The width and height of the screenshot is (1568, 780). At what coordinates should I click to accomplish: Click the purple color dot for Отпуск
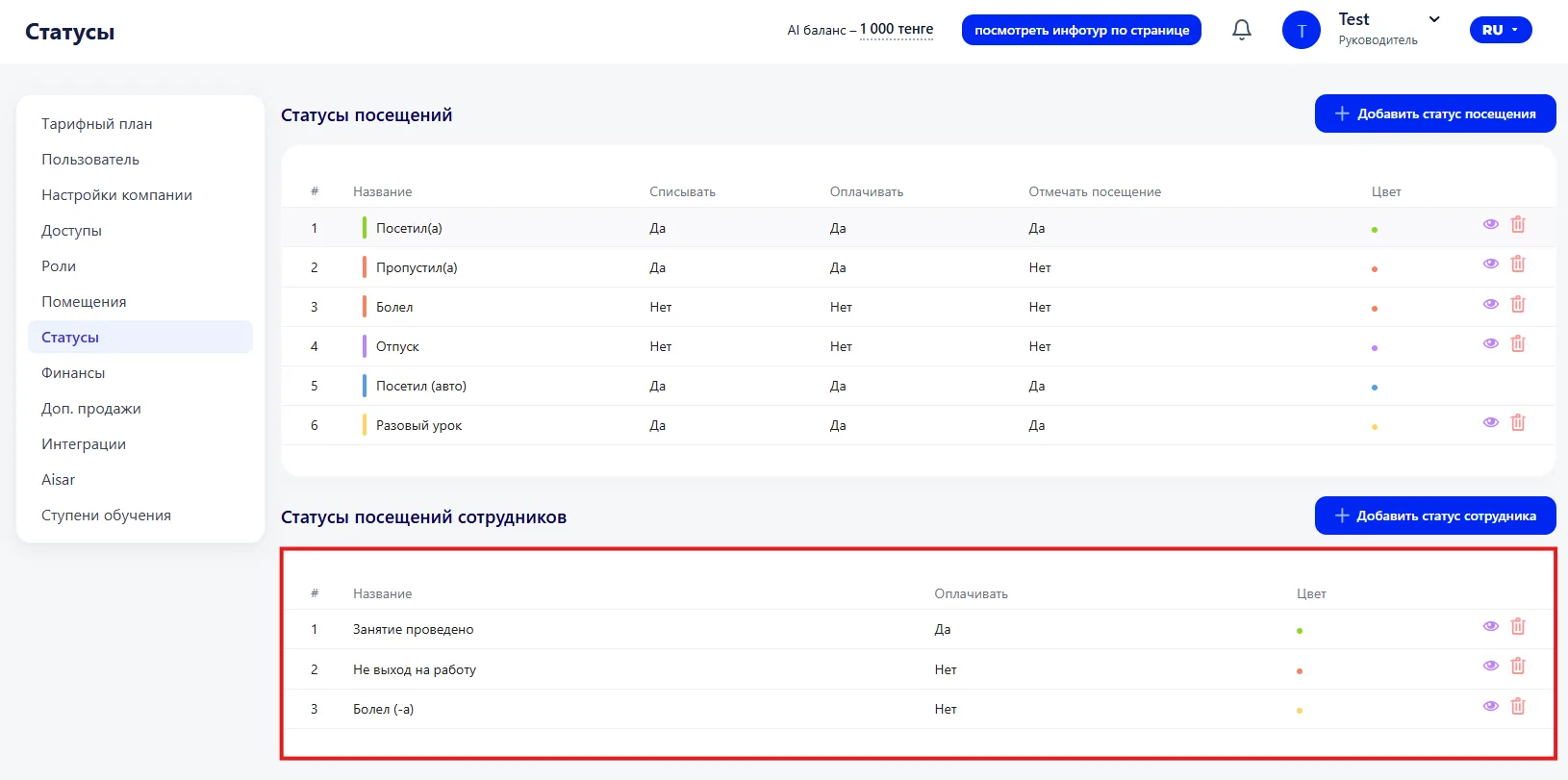pos(1375,348)
